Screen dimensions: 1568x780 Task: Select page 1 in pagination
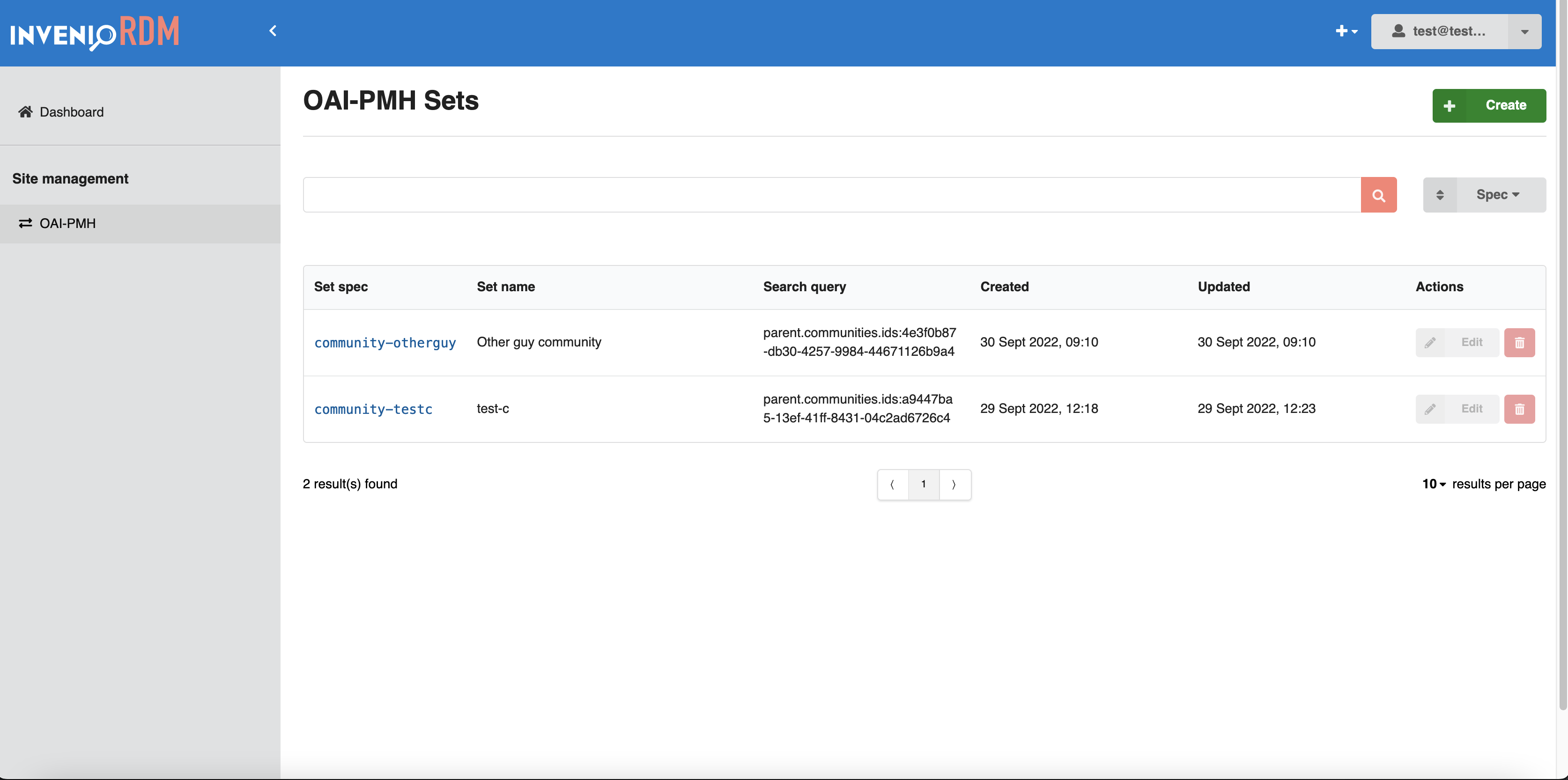[x=924, y=484]
